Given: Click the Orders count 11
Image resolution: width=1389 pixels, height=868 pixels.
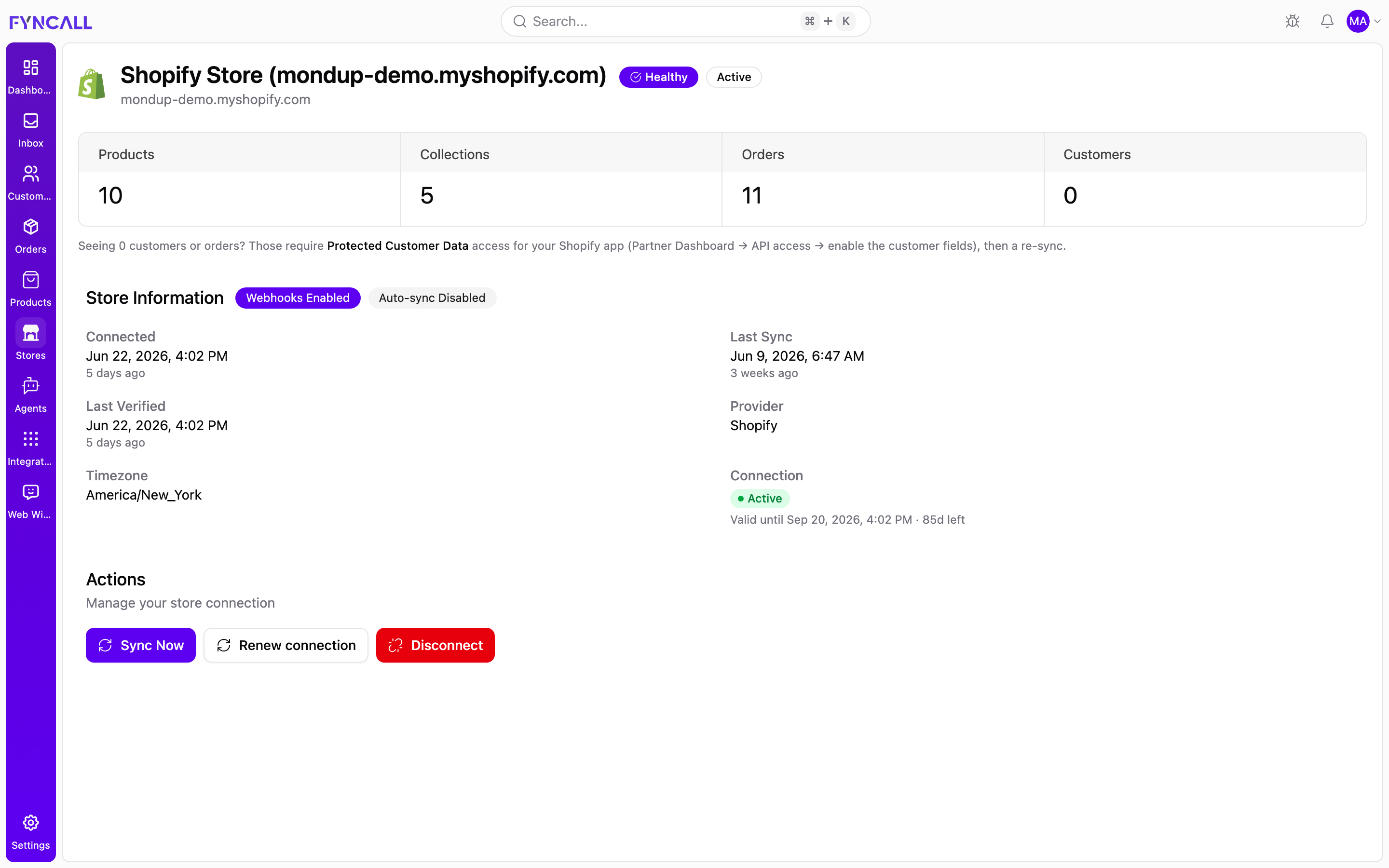Looking at the screenshot, I should (x=751, y=195).
